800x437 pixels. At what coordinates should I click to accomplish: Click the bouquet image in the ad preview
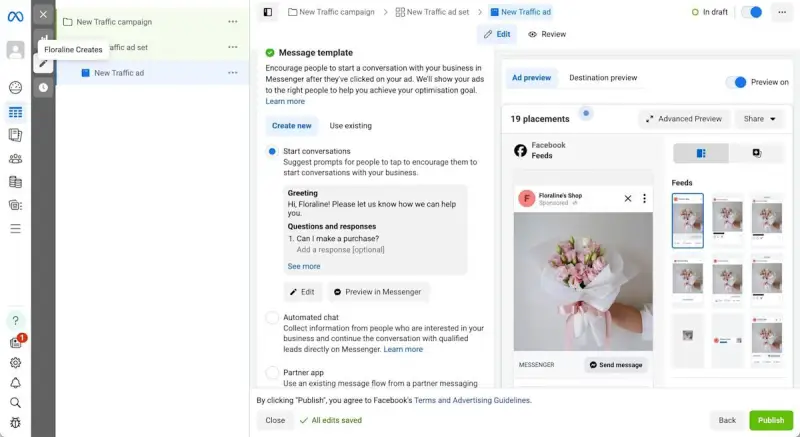pos(583,281)
